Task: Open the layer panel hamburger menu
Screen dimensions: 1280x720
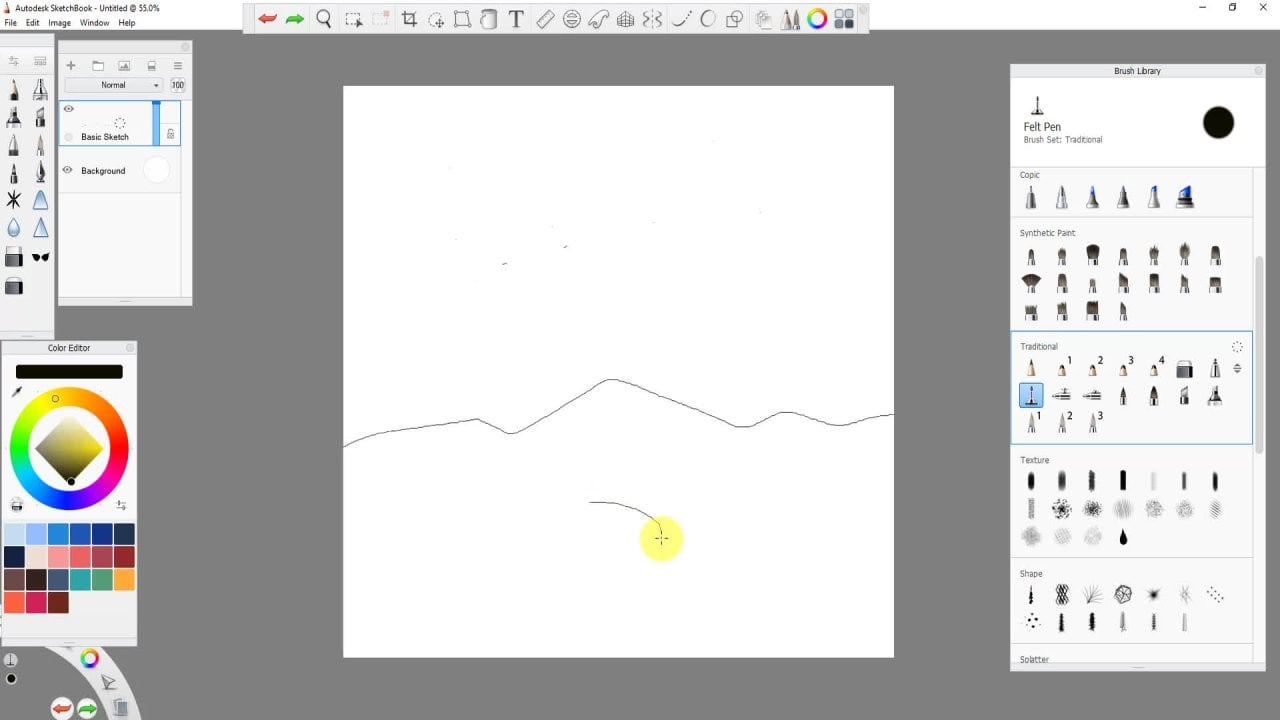Action: point(178,66)
